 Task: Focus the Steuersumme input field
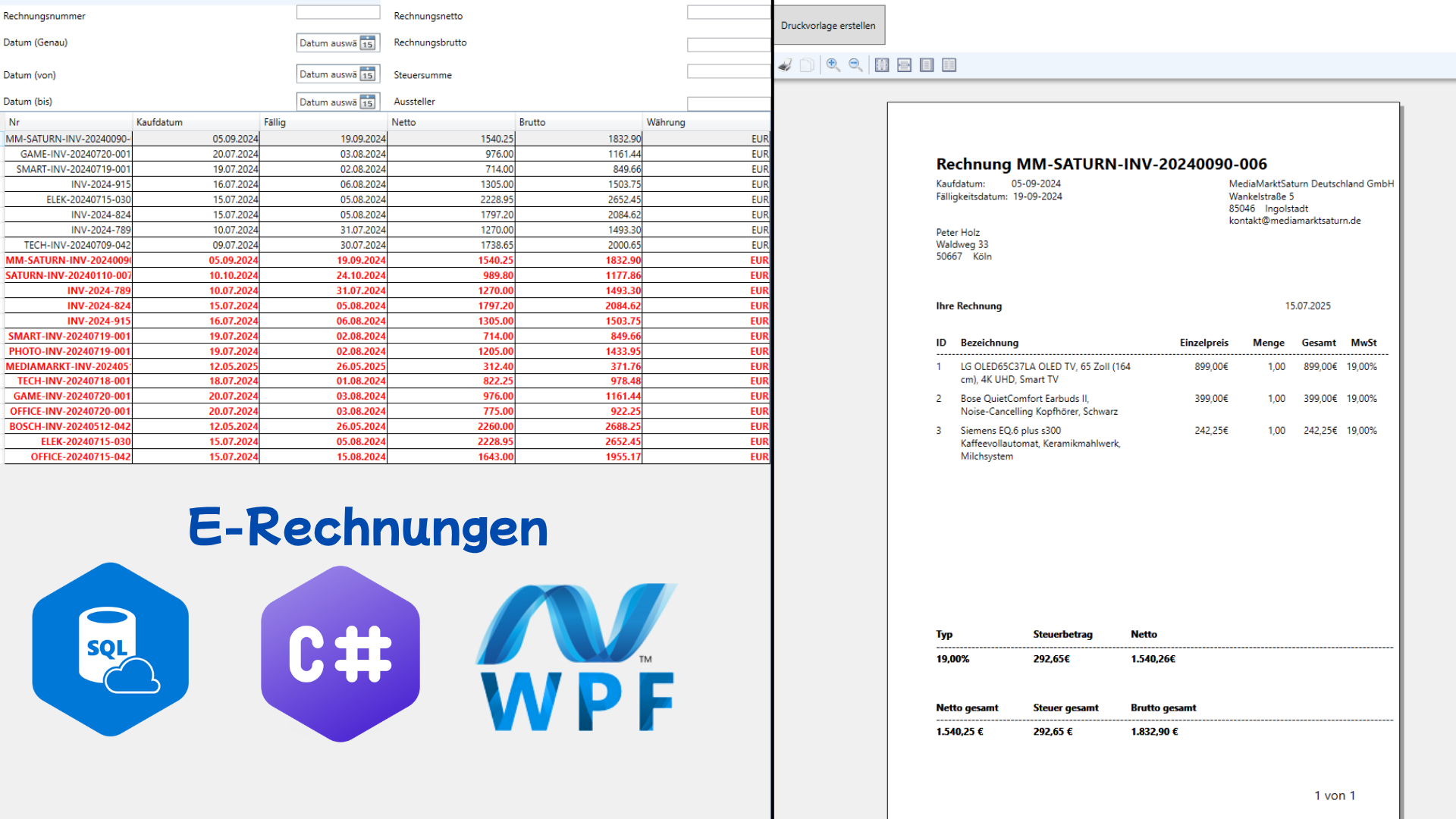coord(729,71)
